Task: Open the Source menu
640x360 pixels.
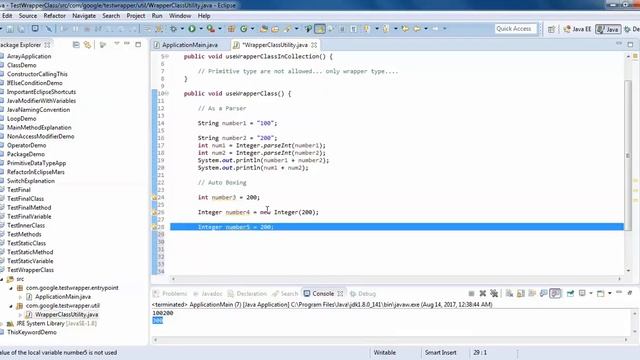Action: (x=28, y=16)
